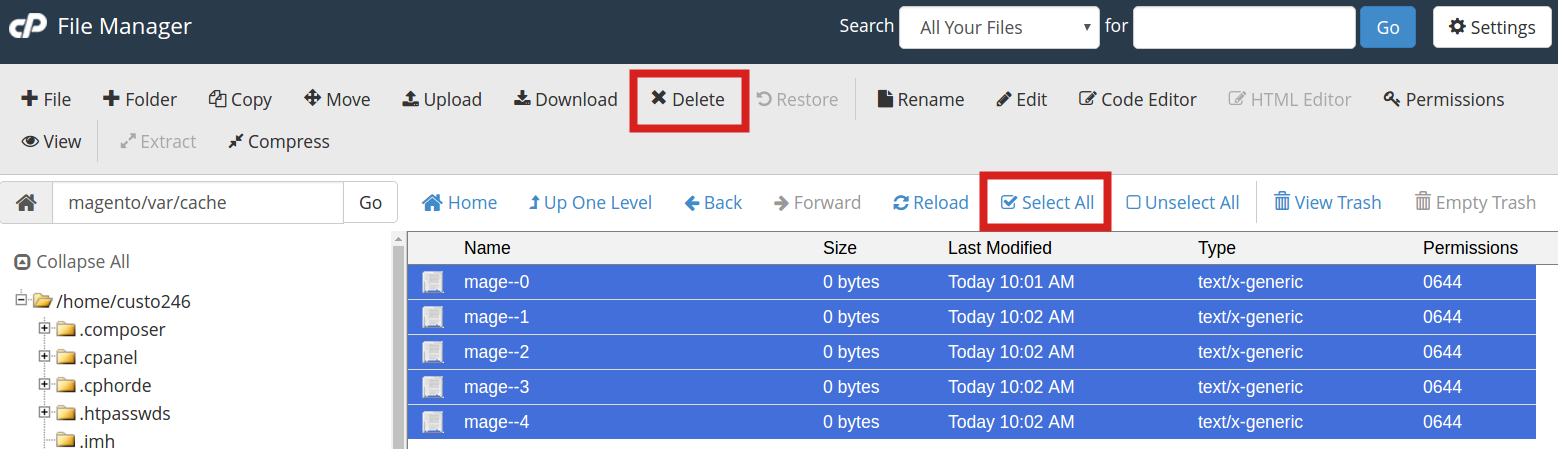The width and height of the screenshot is (1558, 449).
Task: Click the Delete toolbar icon
Action: 659,99
